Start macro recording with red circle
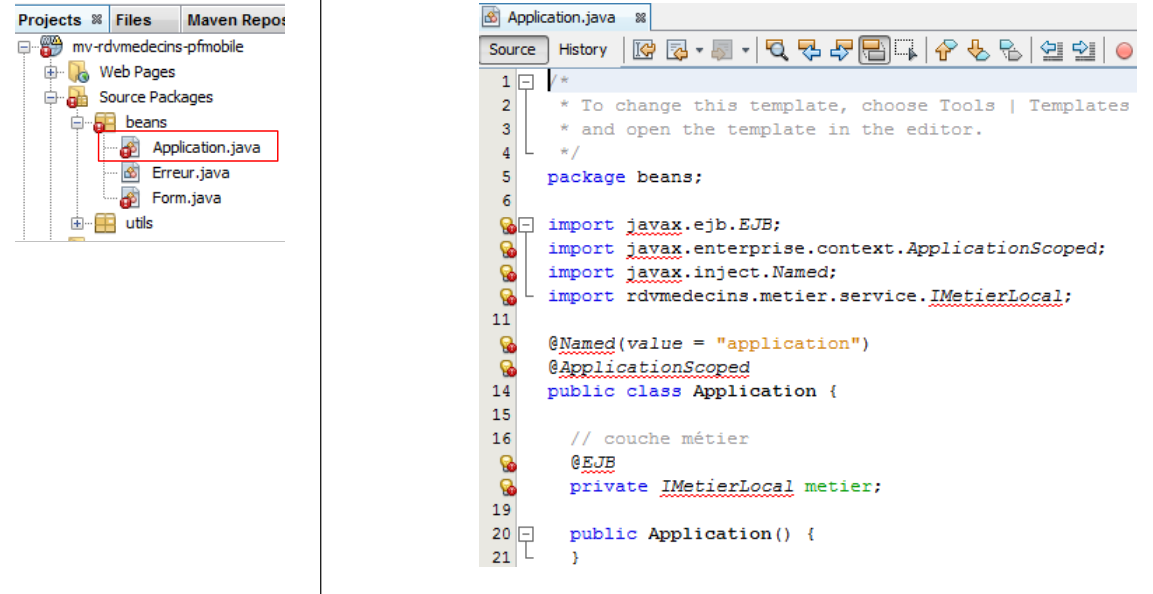Viewport: 1153px width, 594px height. point(1124,50)
